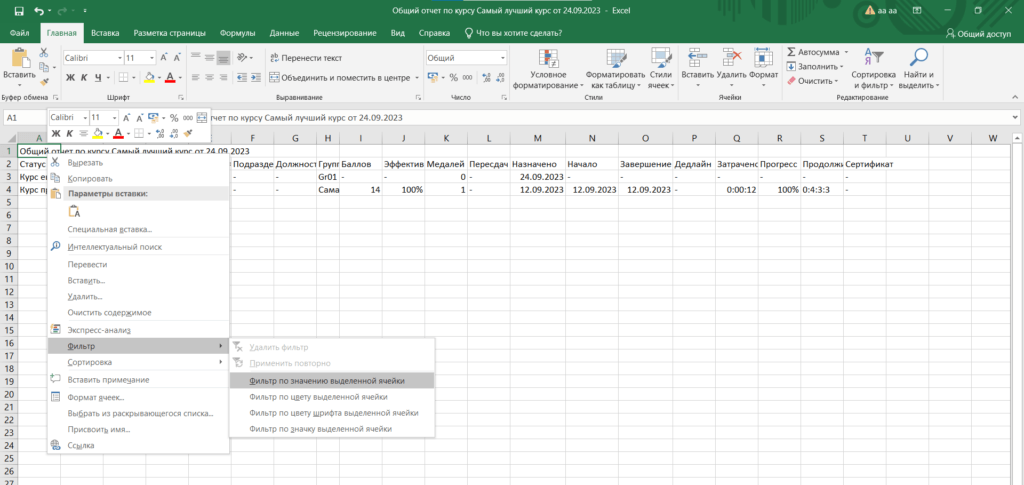Toggle bold in the ribbon Font group

pyautogui.click(x=71, y=78)
